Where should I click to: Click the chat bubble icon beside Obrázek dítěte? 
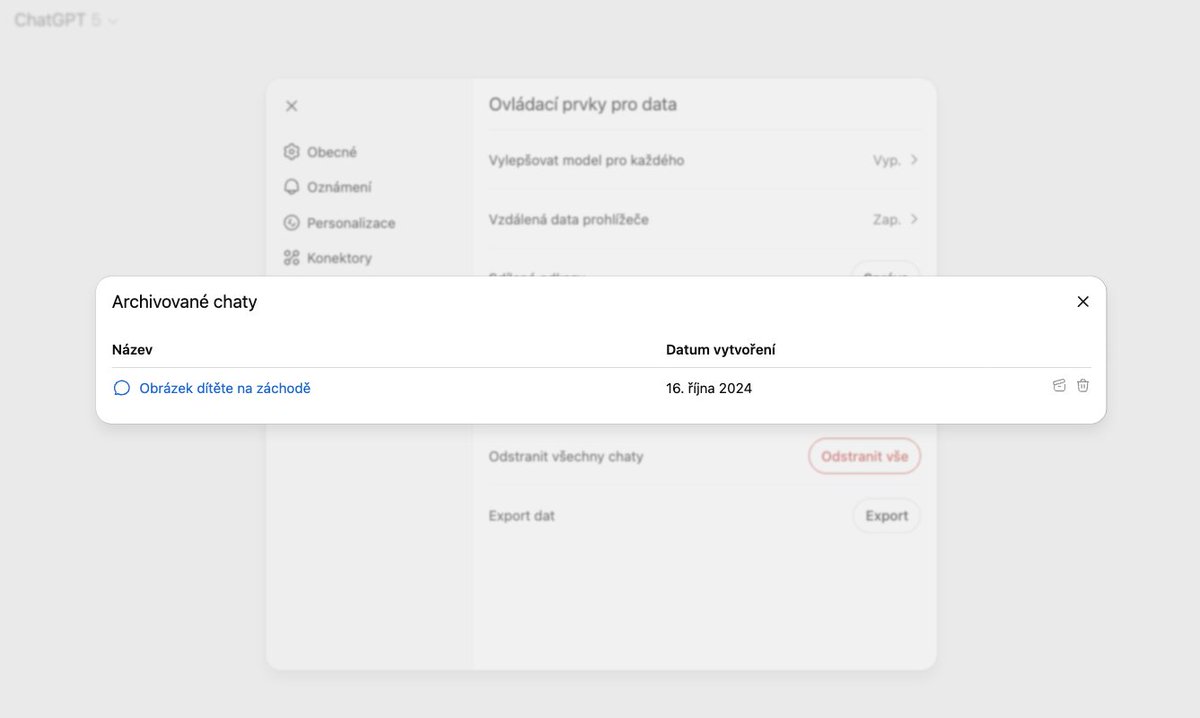(x=121, y=388)
